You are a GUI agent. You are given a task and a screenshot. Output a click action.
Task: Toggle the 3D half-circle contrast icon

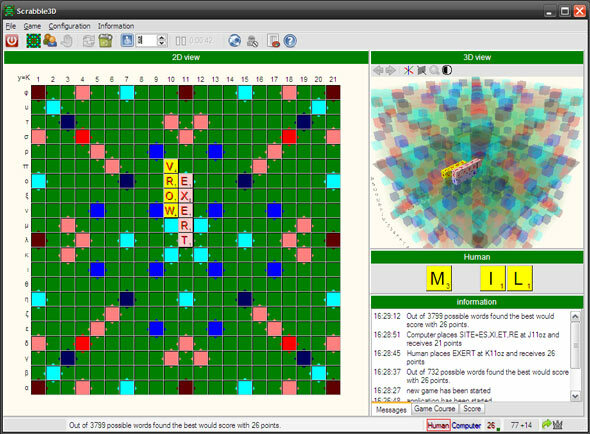coord(447,70)
